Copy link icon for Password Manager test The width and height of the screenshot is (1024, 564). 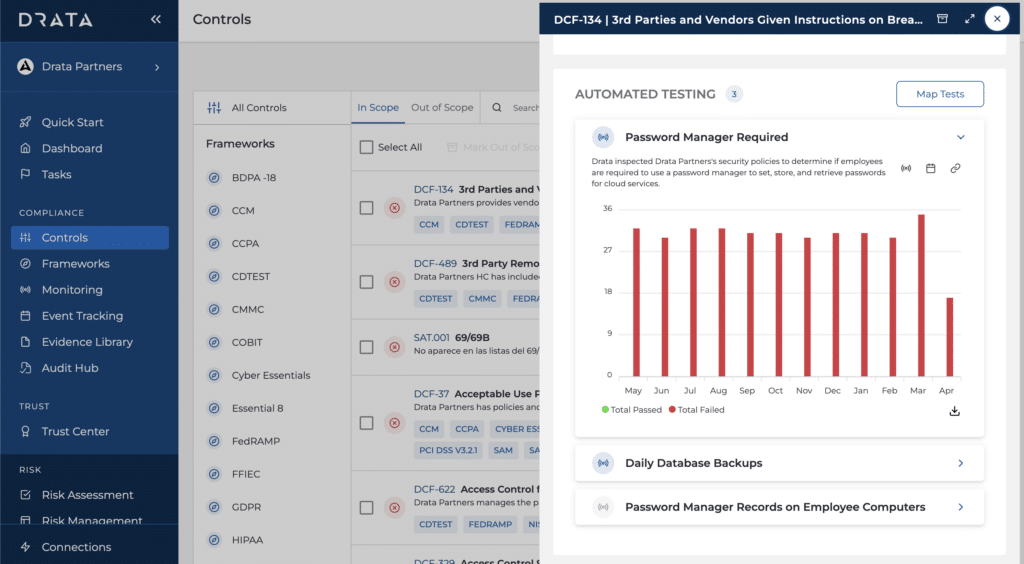tap(955, 168)
